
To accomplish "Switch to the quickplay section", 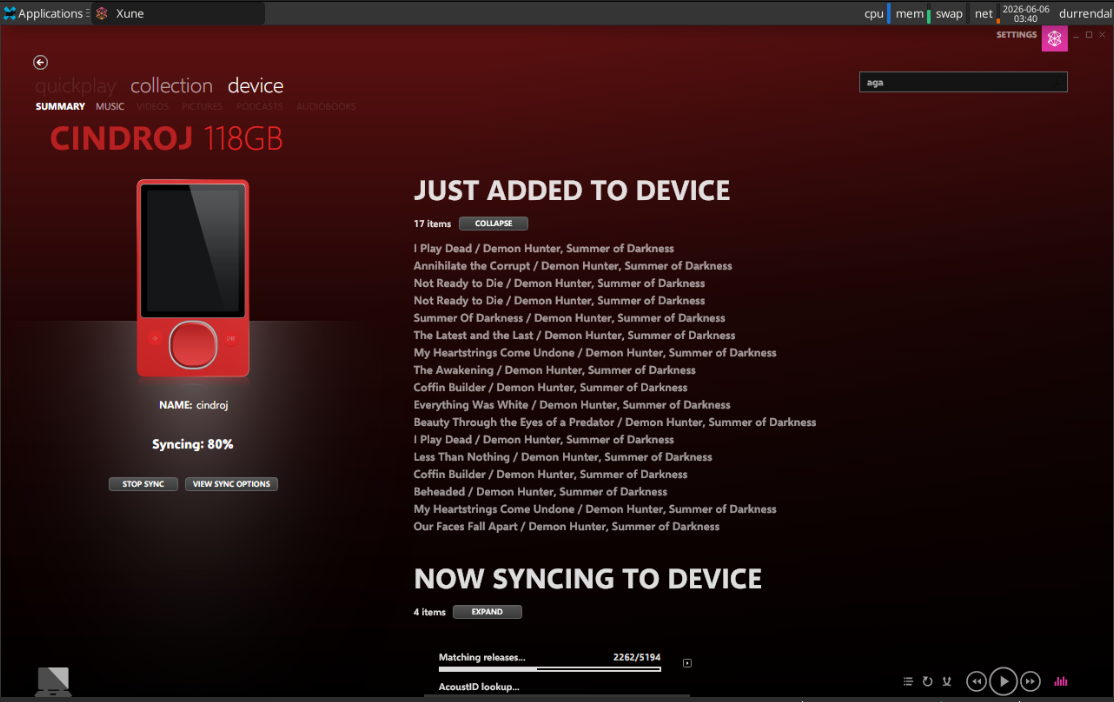I will [x=75, y=86].
